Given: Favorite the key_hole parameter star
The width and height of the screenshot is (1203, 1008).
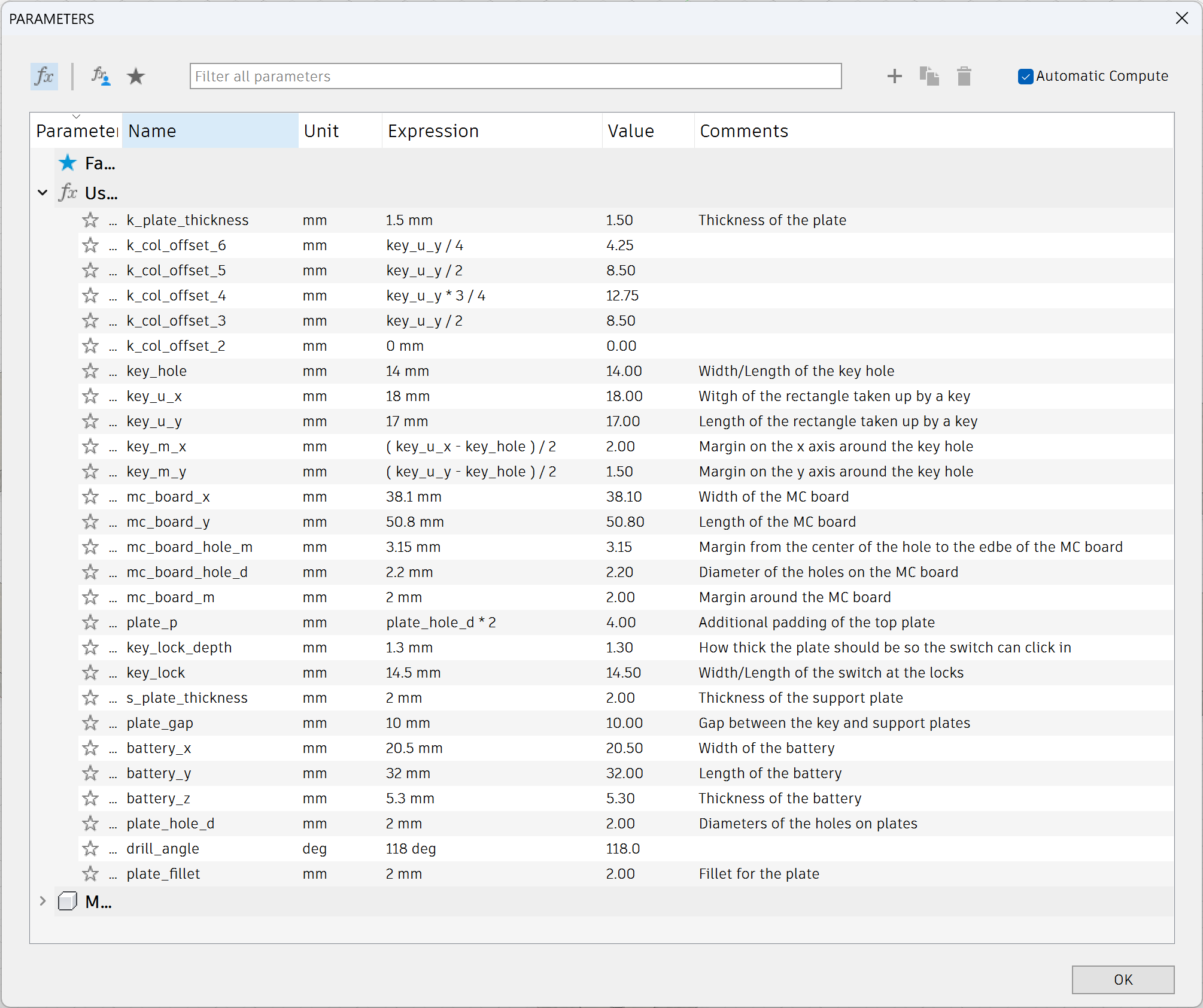Looking at the screenshot, I should [90, 371].
